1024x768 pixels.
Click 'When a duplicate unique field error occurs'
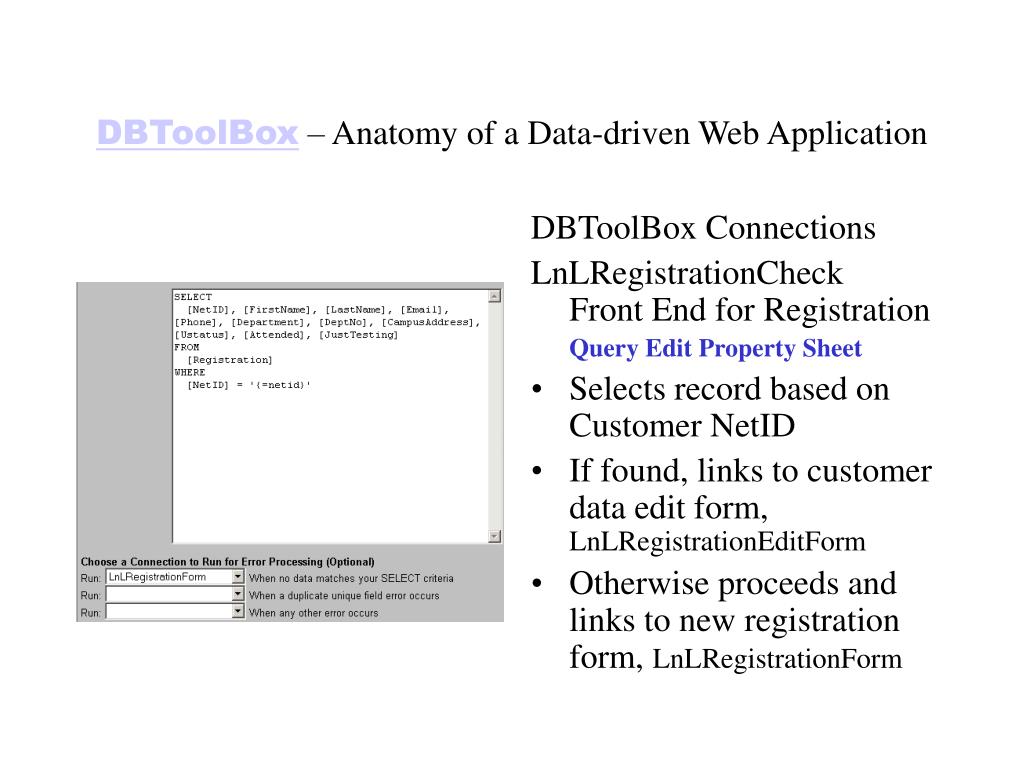pyautogui.click(x=344, y=596)
